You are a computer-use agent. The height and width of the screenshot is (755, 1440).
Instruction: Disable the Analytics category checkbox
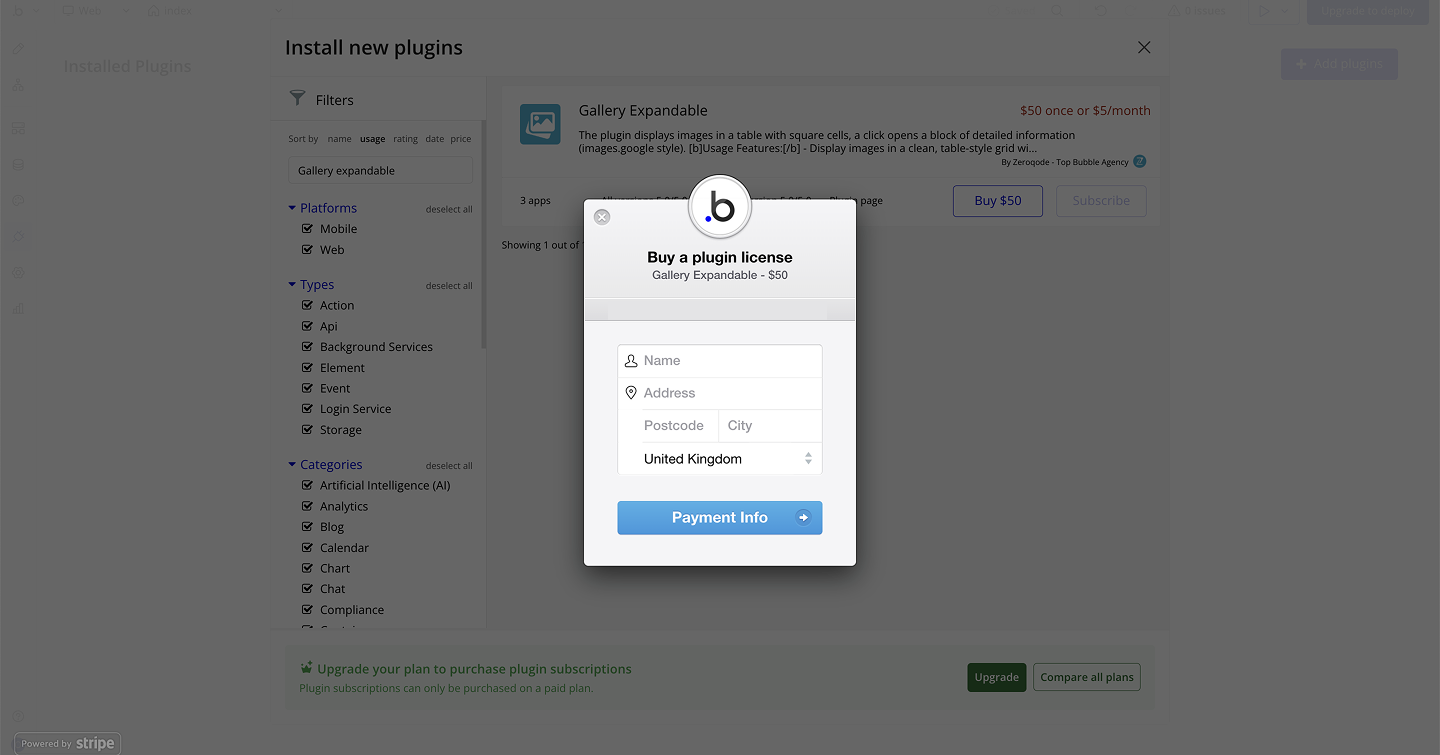pos(308,507)
